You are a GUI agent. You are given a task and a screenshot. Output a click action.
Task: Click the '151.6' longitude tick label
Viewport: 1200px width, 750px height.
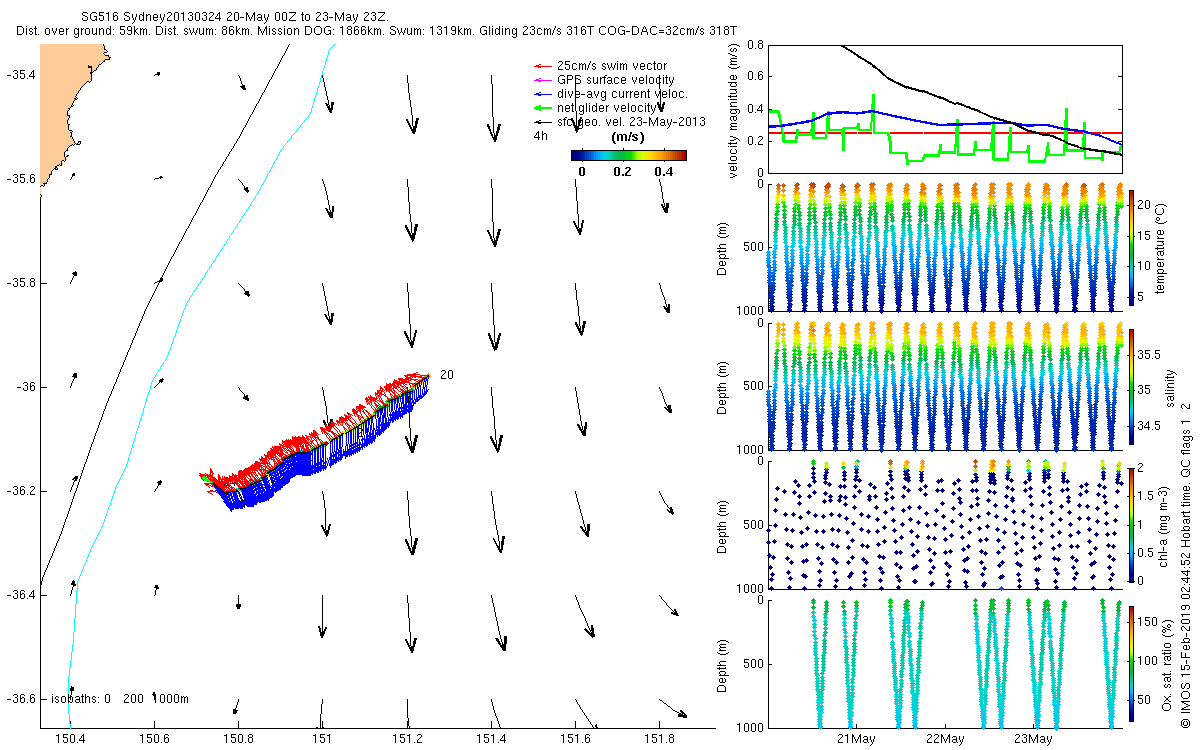[575, 738]
